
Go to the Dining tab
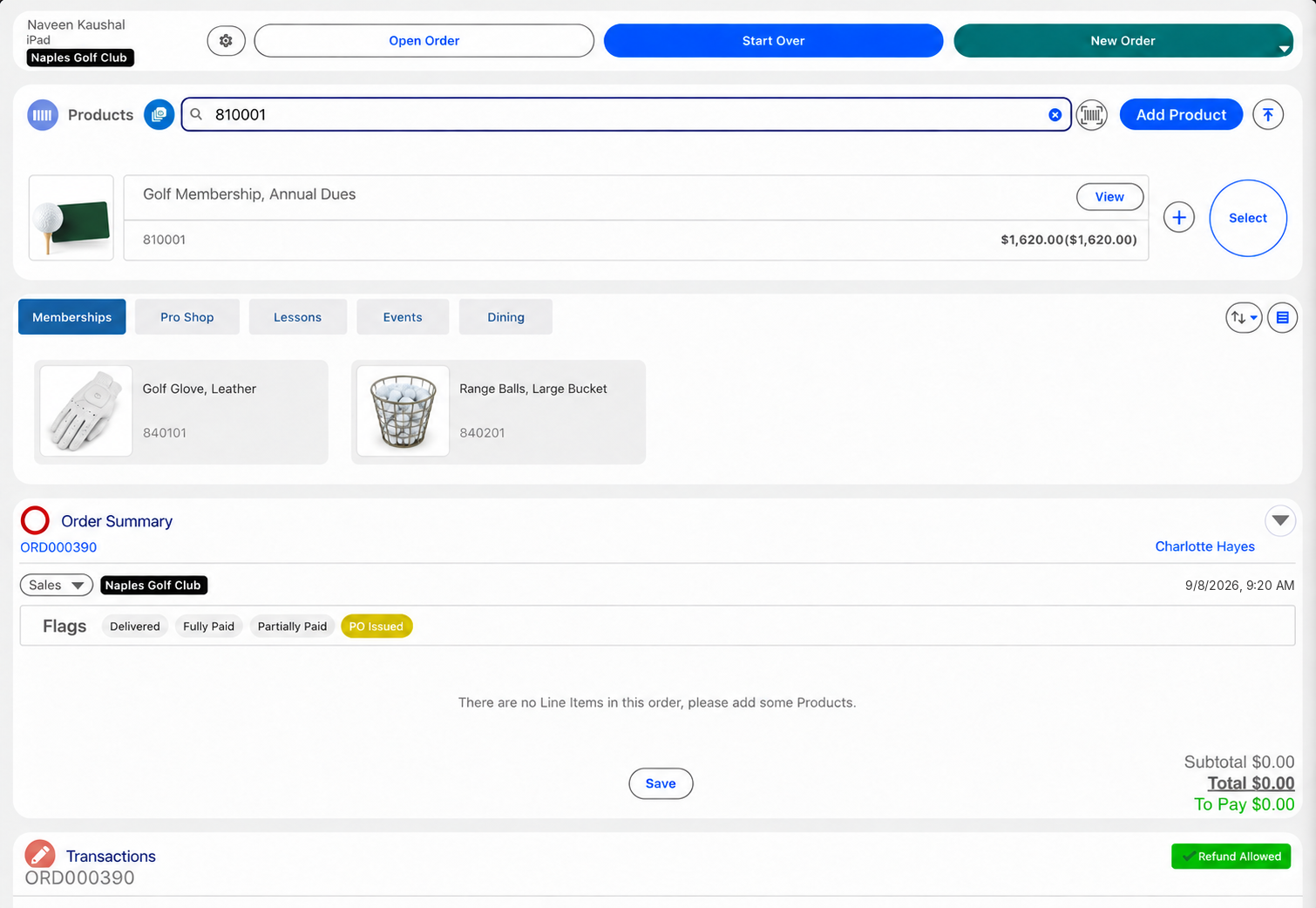tap(505, 317)
